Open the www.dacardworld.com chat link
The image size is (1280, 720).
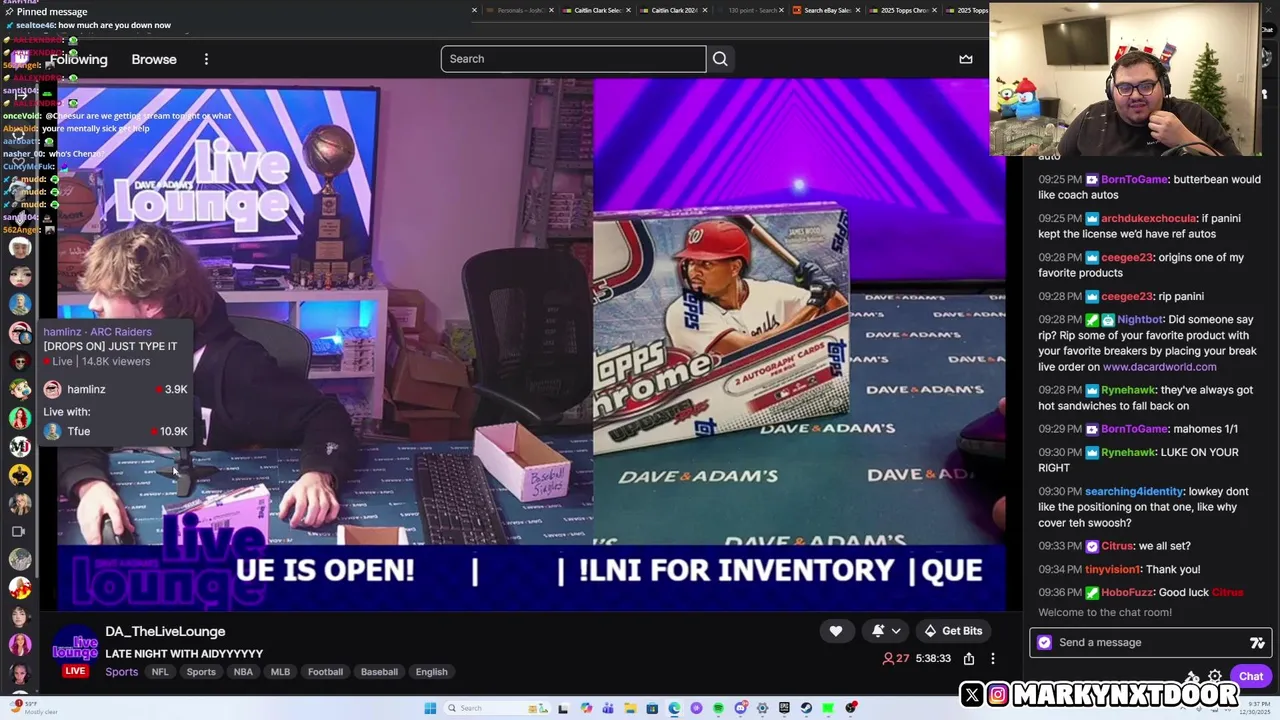[x=1159, y=367]
